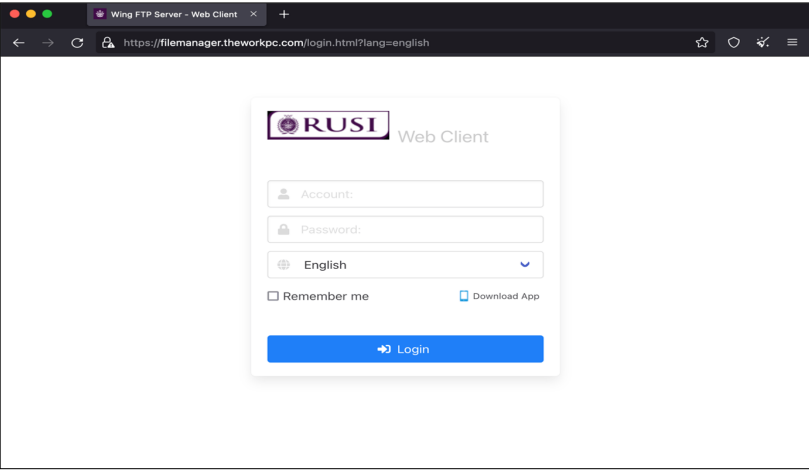
Task: Select the Wing FTP Server browser tab
Action: [173, 14]
